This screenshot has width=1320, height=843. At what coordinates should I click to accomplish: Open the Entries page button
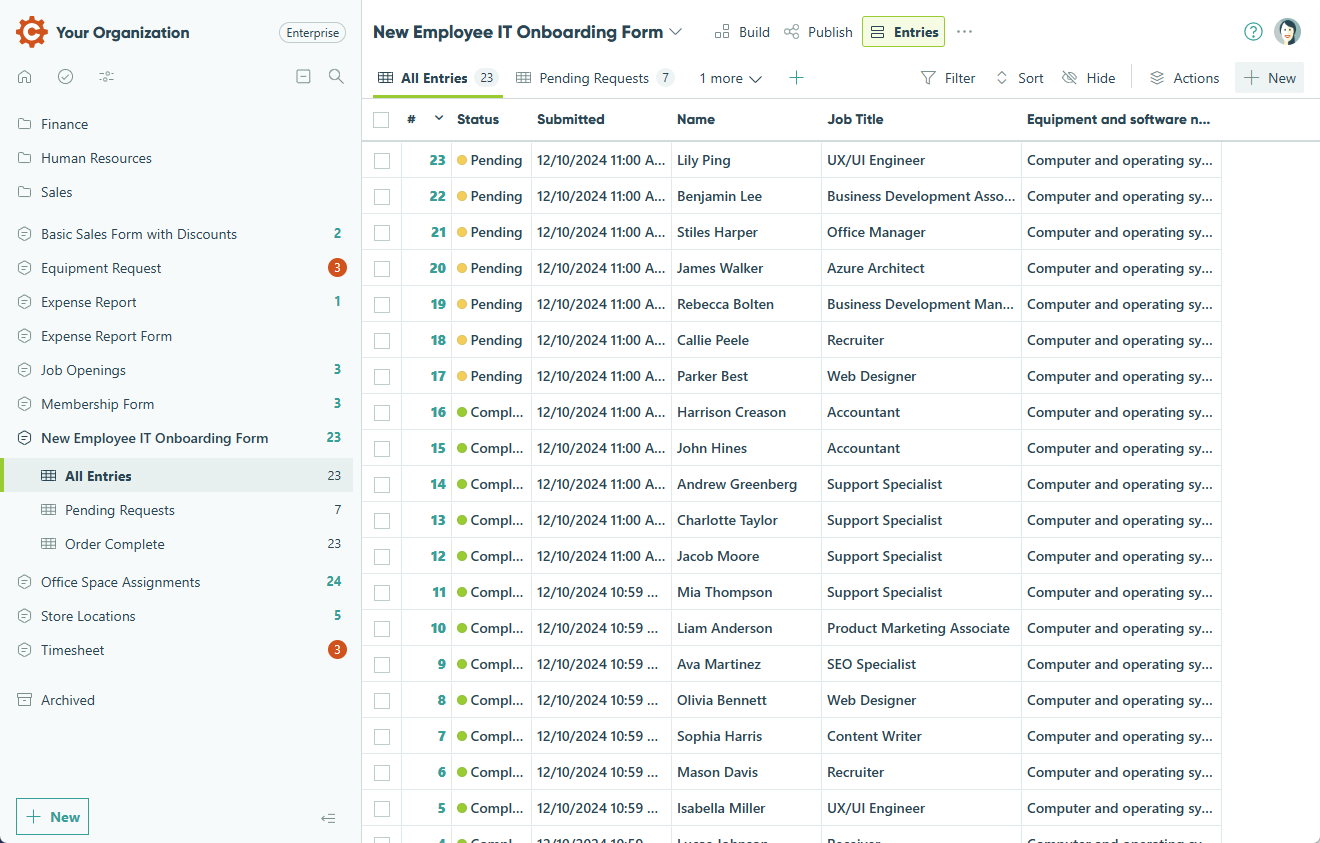904,32
